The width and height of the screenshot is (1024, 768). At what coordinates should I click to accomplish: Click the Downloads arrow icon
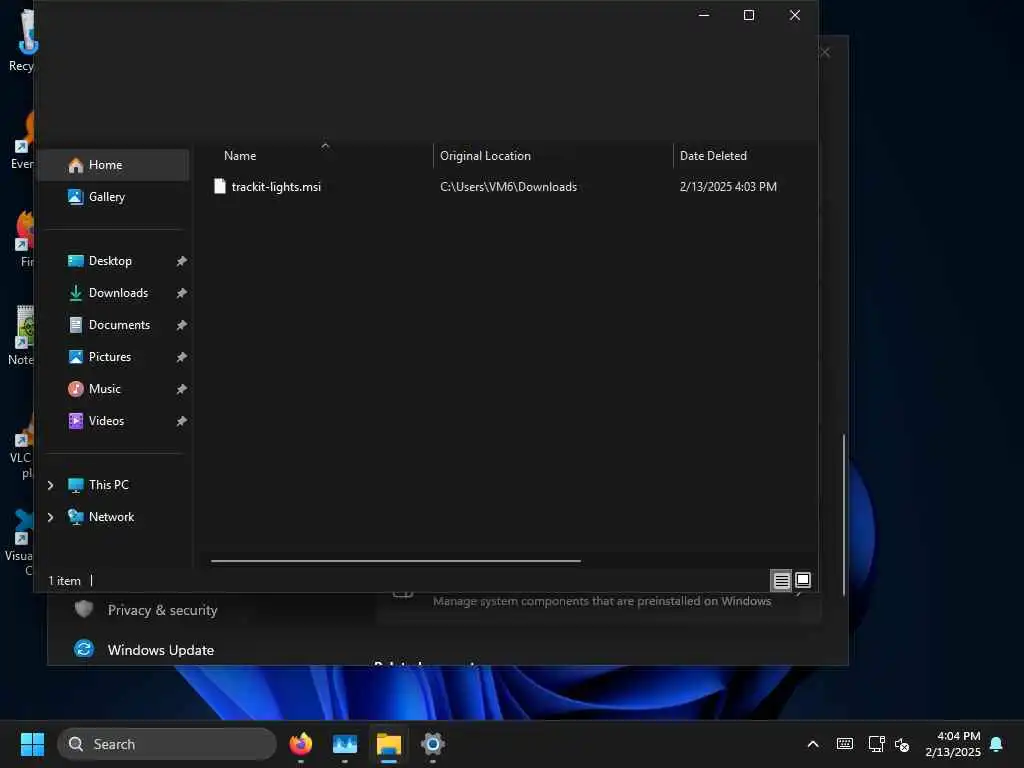pyautogui.click(x=76, y=293)
